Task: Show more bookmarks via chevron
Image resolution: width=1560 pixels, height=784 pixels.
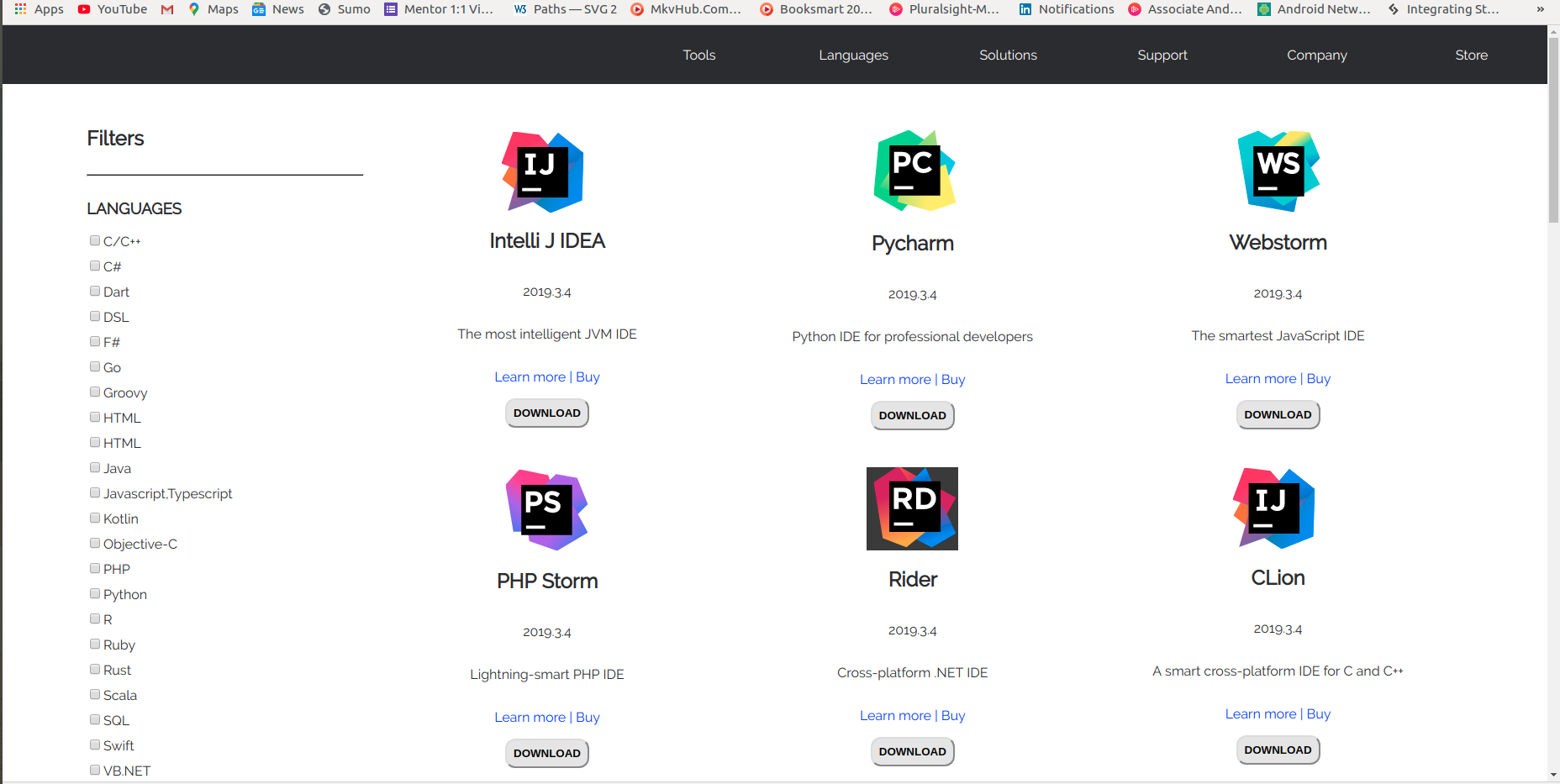Action: (1540, 9)
